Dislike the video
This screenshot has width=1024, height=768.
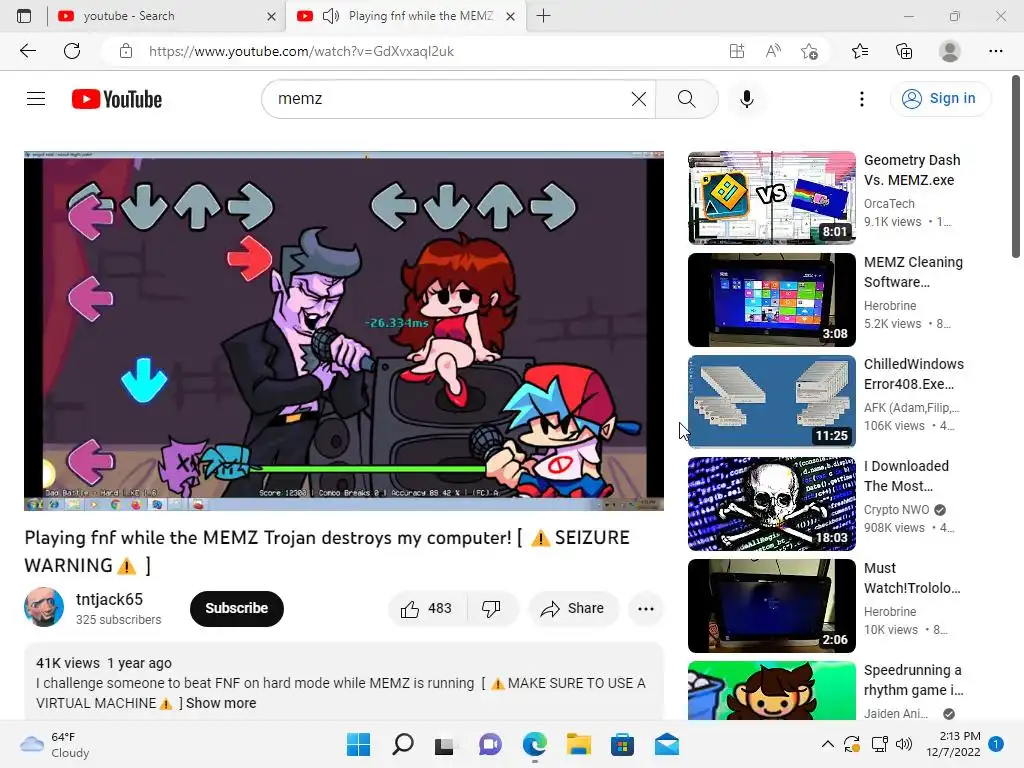coord(491,609)
